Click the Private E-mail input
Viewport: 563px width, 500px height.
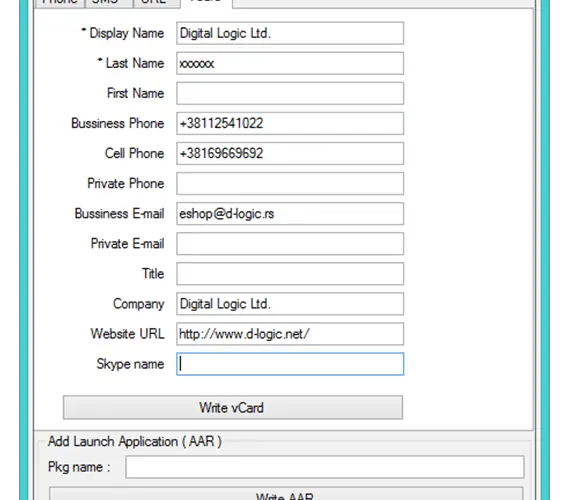tap(290, 244)
